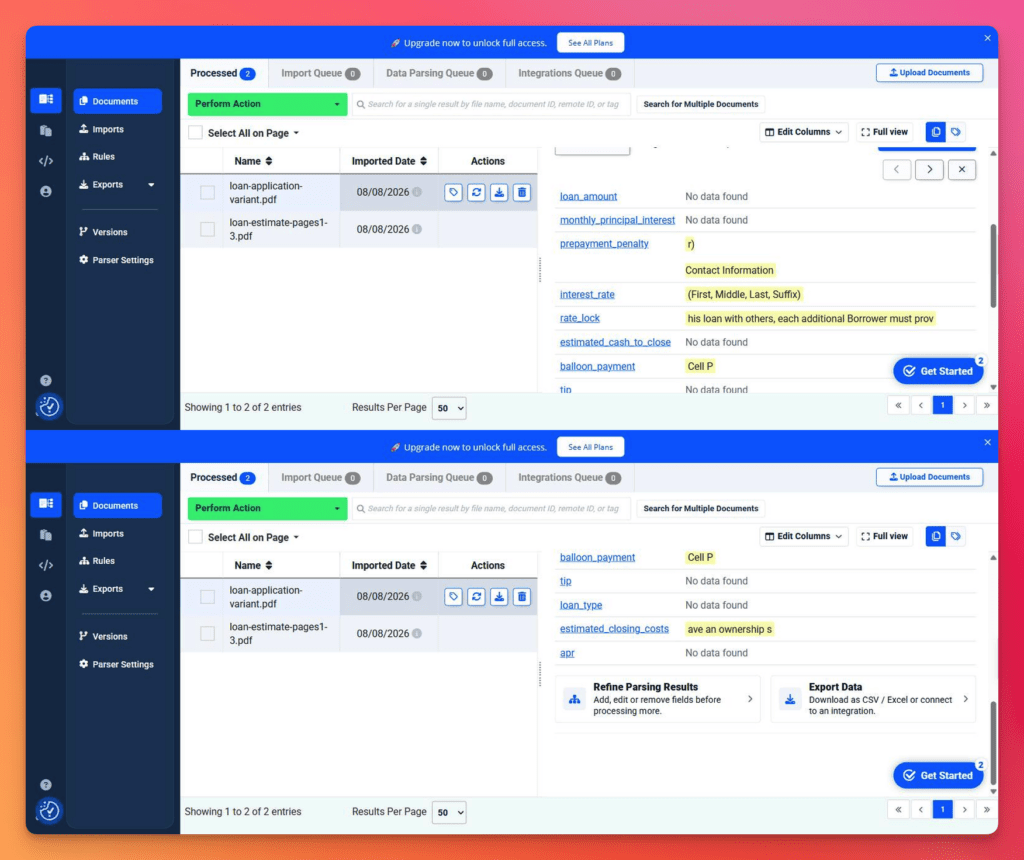1024x860 pixels.
Task: Open the monthly_principal_interest field link
Action: coord(617,220)
